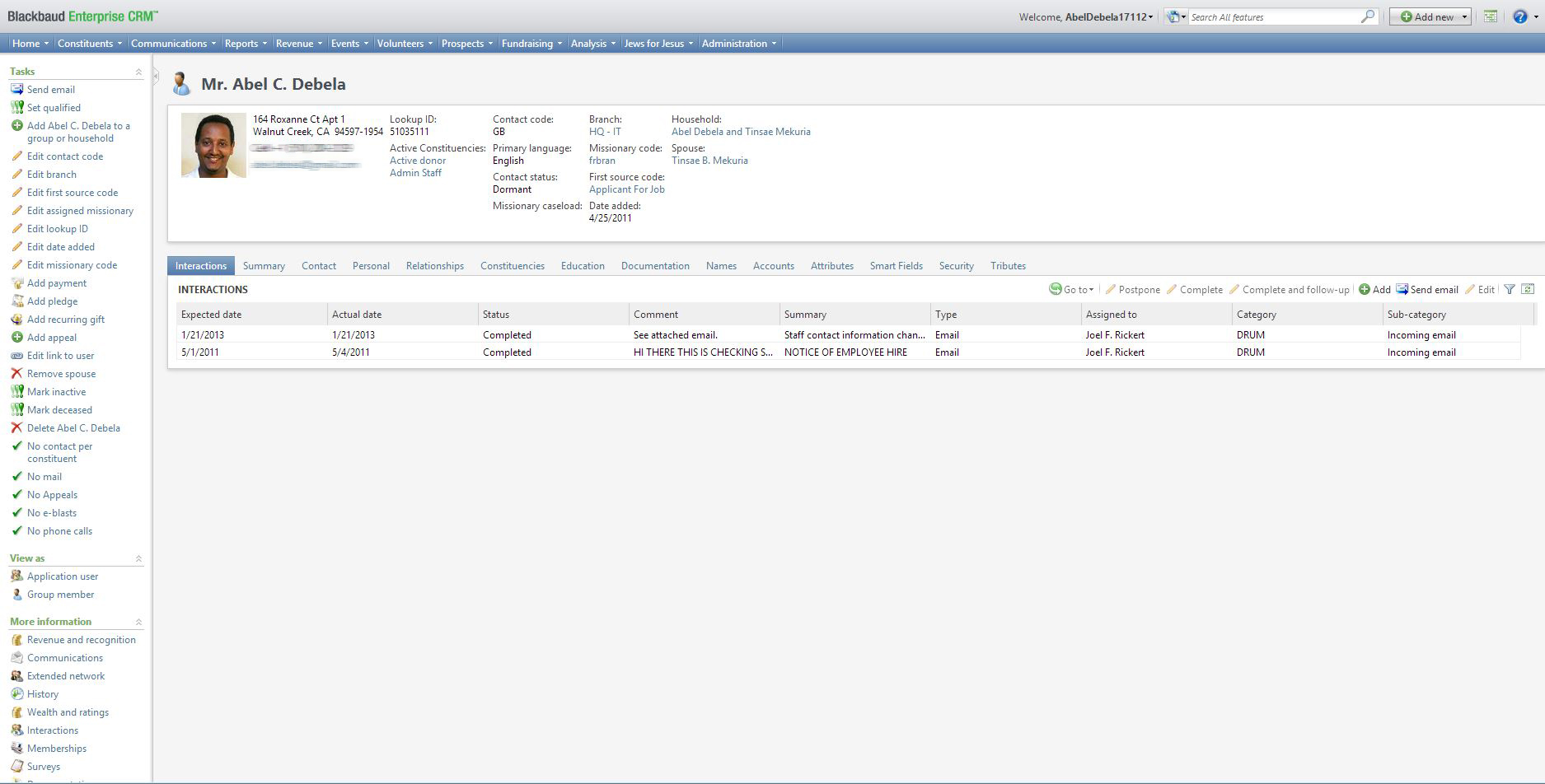Image resolution: width=1545 pixels, height=784 pixels.
Task: Open the Add new dropdown arrow
Action: click(1464, 17)
